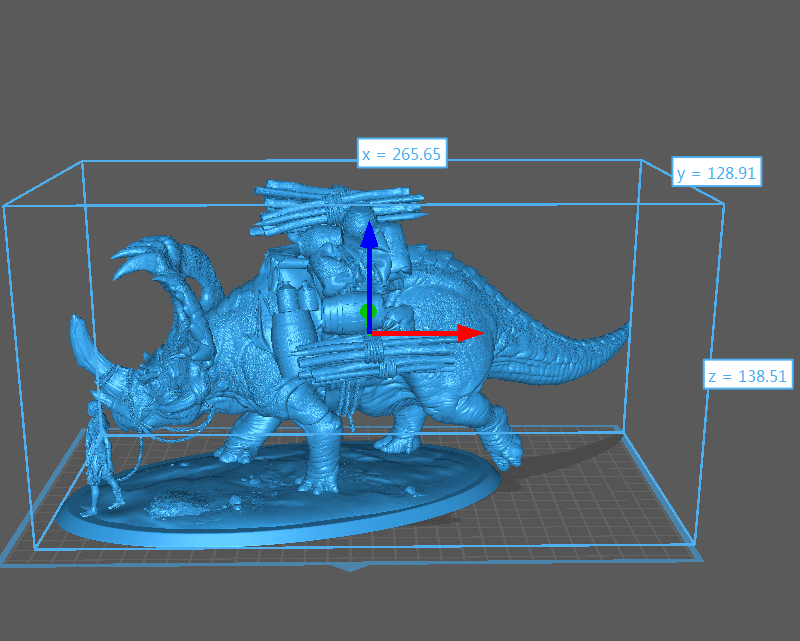Click the creature's rounded belly
Screen dimensions: 800x641
coord(440,385)
